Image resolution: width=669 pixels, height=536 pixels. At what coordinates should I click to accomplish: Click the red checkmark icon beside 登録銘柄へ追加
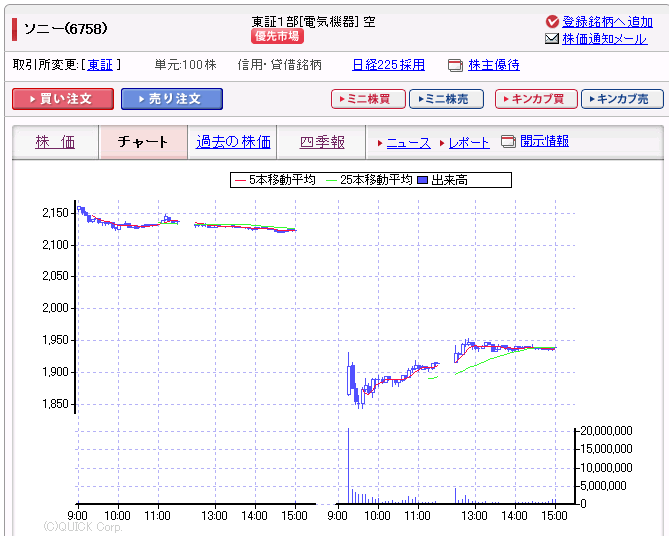click(552, 21)
